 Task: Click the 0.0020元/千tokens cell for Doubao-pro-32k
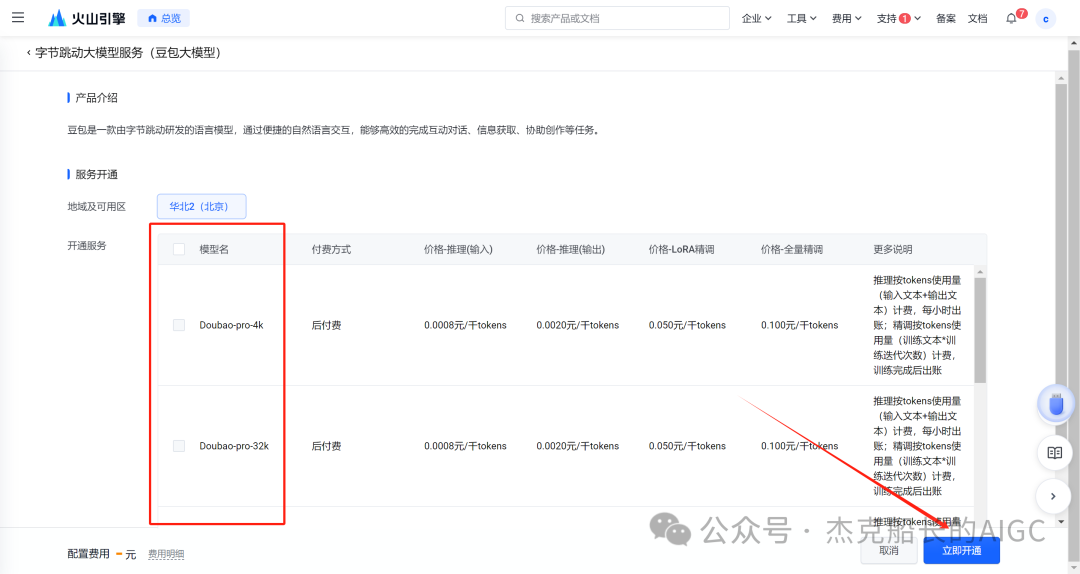pyautogui.click(x=577, y=447)
